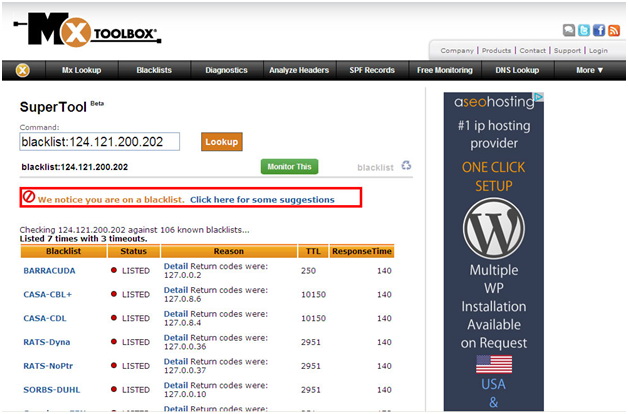628x414 pixels.
Task: Click the MxToolbox logo
Action: tap(87, 29)
